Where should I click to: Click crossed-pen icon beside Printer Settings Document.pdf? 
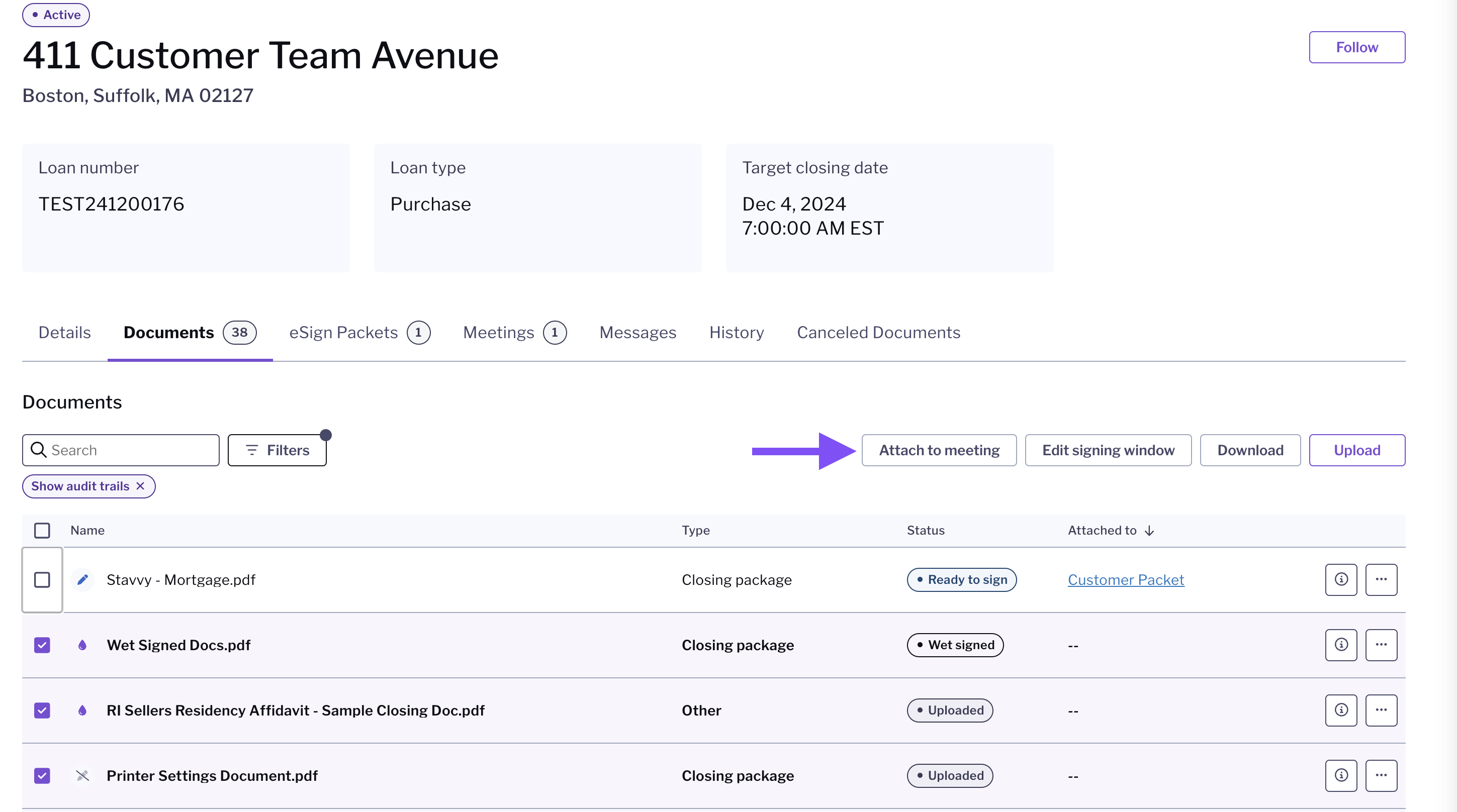pos(82,775)
